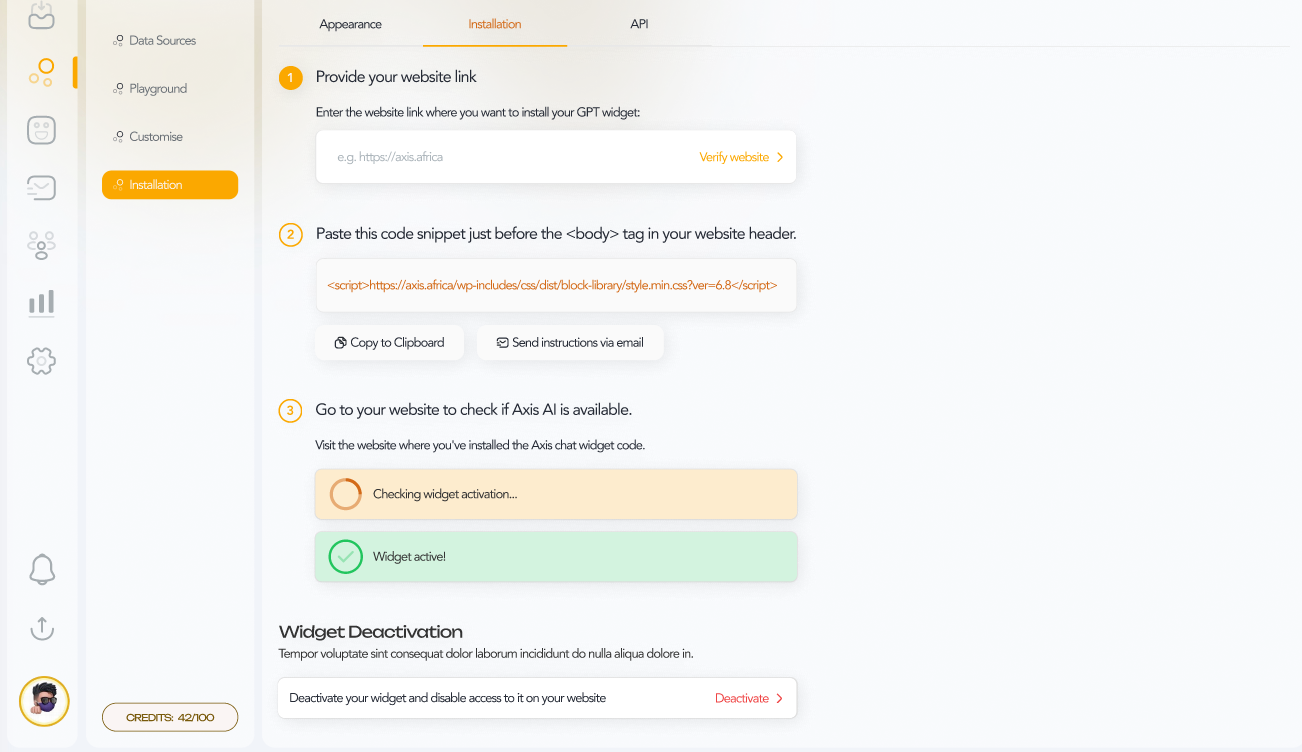Screen dimensions: 1302x752
Task: Click the upload arrow icon
Action: click(41, 628)
